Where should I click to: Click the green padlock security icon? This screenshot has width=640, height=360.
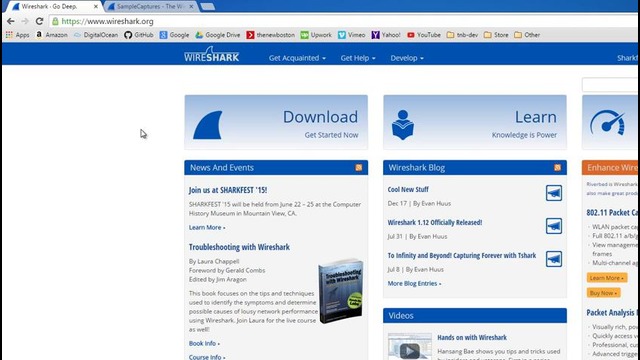pyautogui.click(x=55, y=21)
